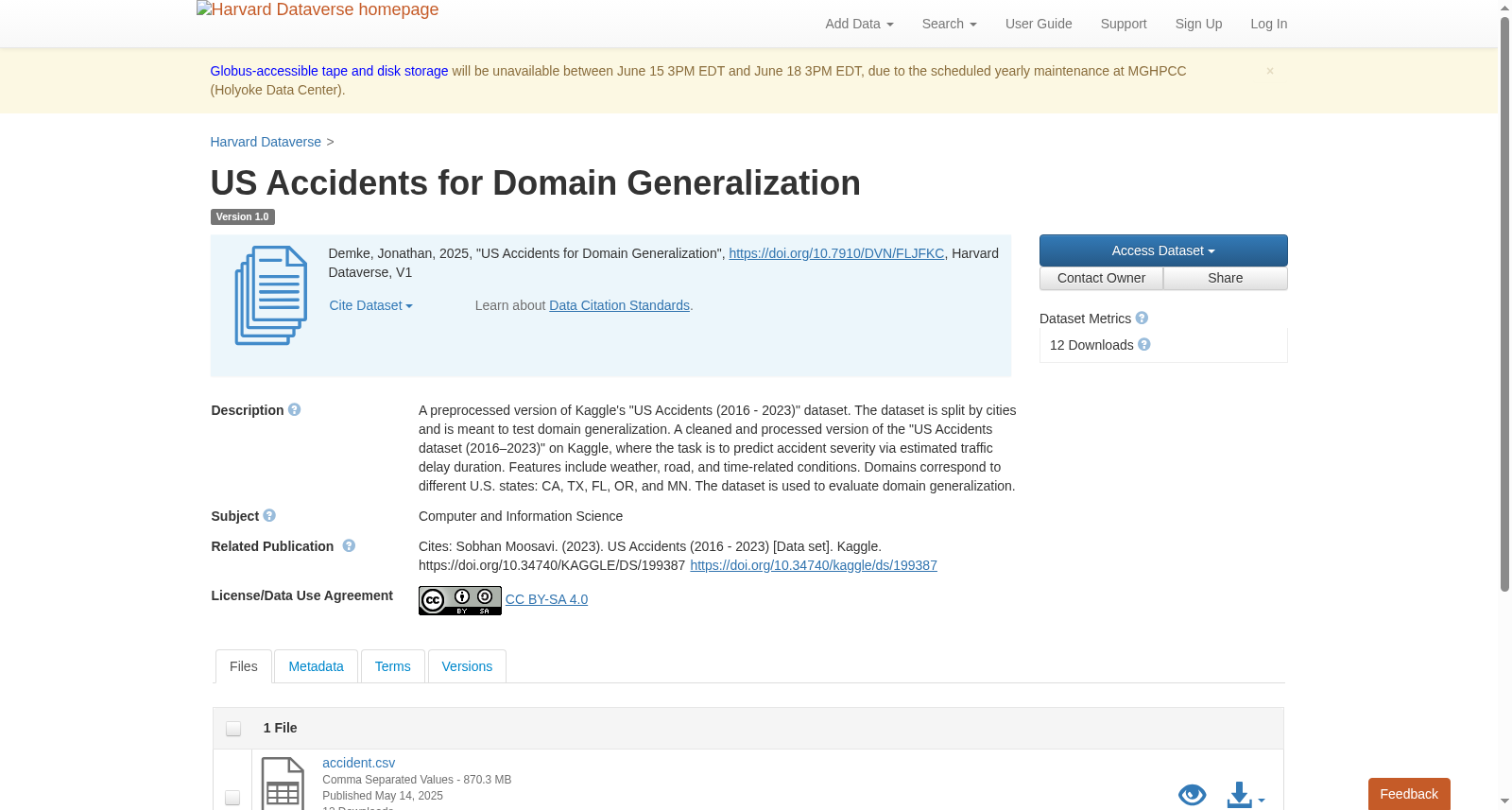Click the page vertical scrollbar thumb
Image resolution: width=1512 pixels, height=810 pixels.
[1504, 302]
